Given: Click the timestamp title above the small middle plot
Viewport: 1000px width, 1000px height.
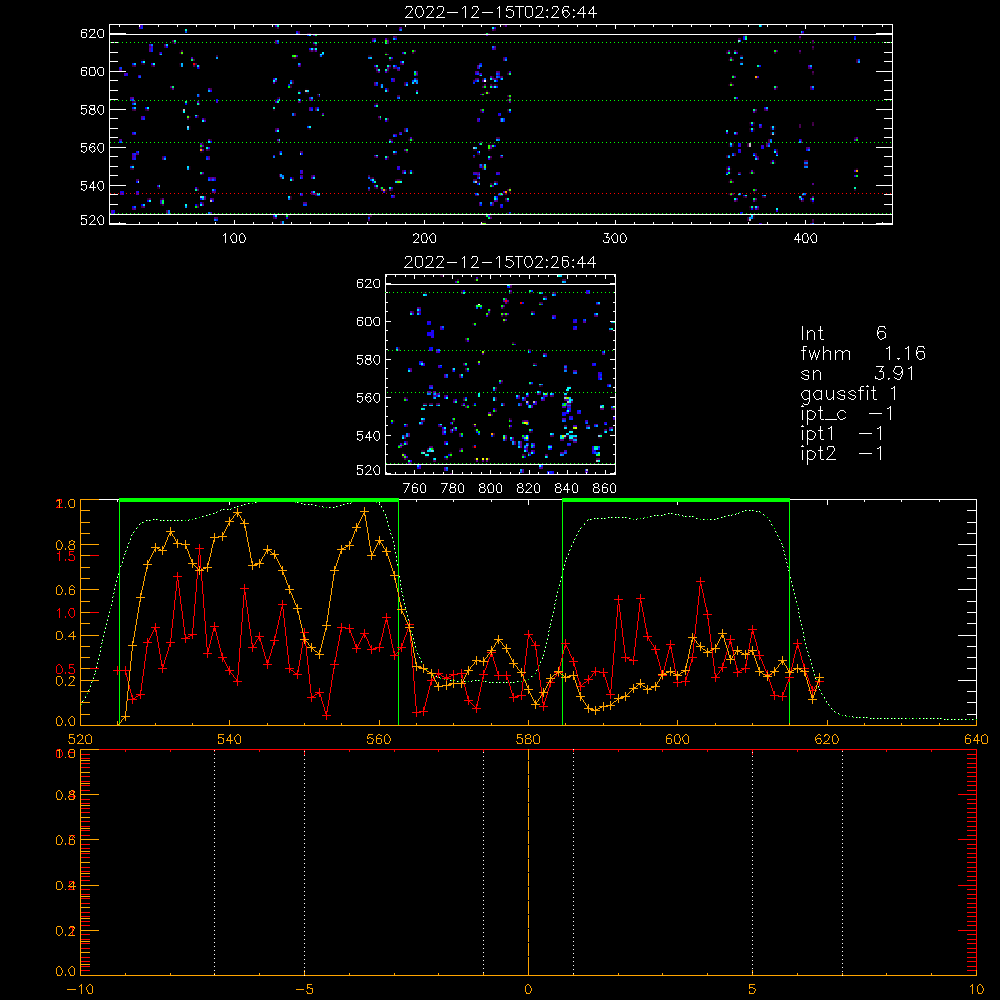Looking at the screenshot, I should 500,262.
